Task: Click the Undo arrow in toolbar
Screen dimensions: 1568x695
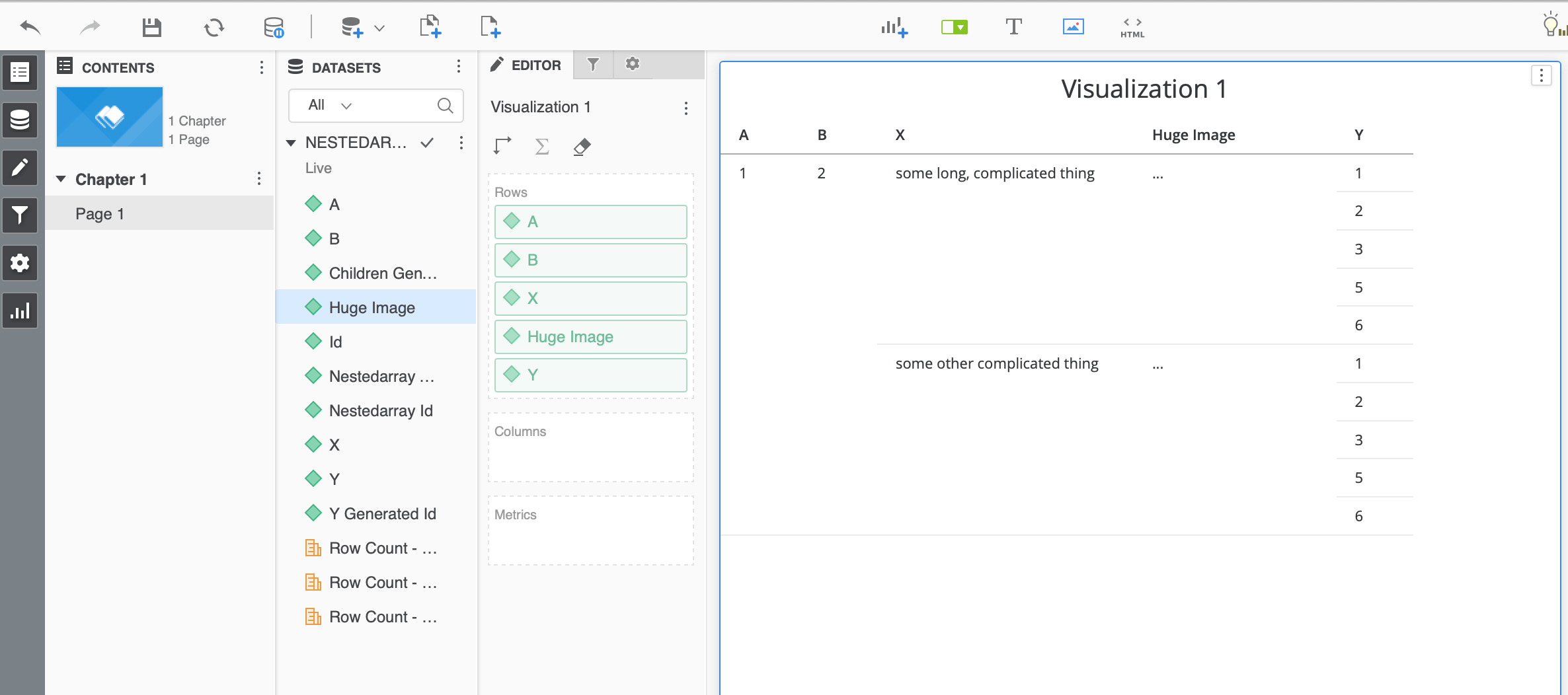Action: point(30,27)
